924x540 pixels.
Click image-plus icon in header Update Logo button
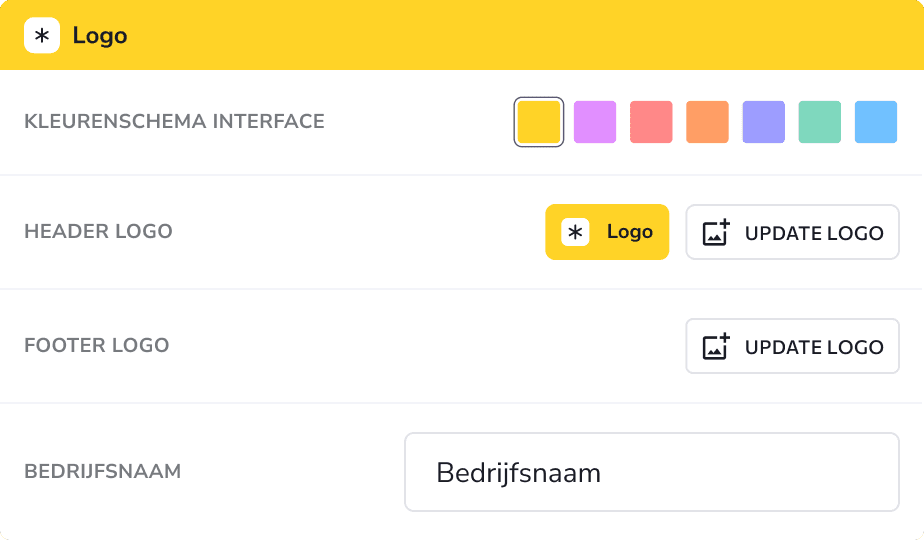716,232
